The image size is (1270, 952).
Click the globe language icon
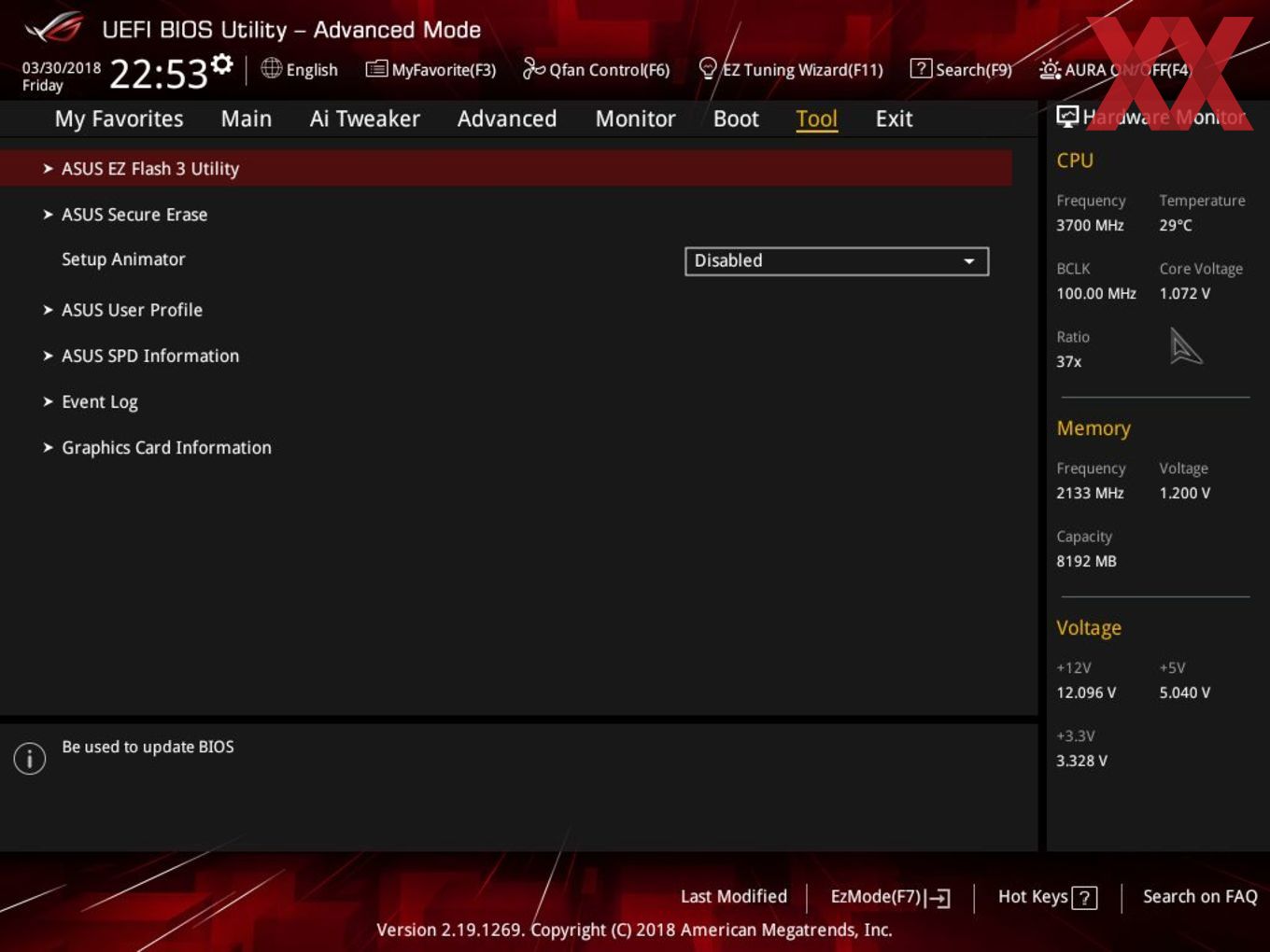[271, 68]
